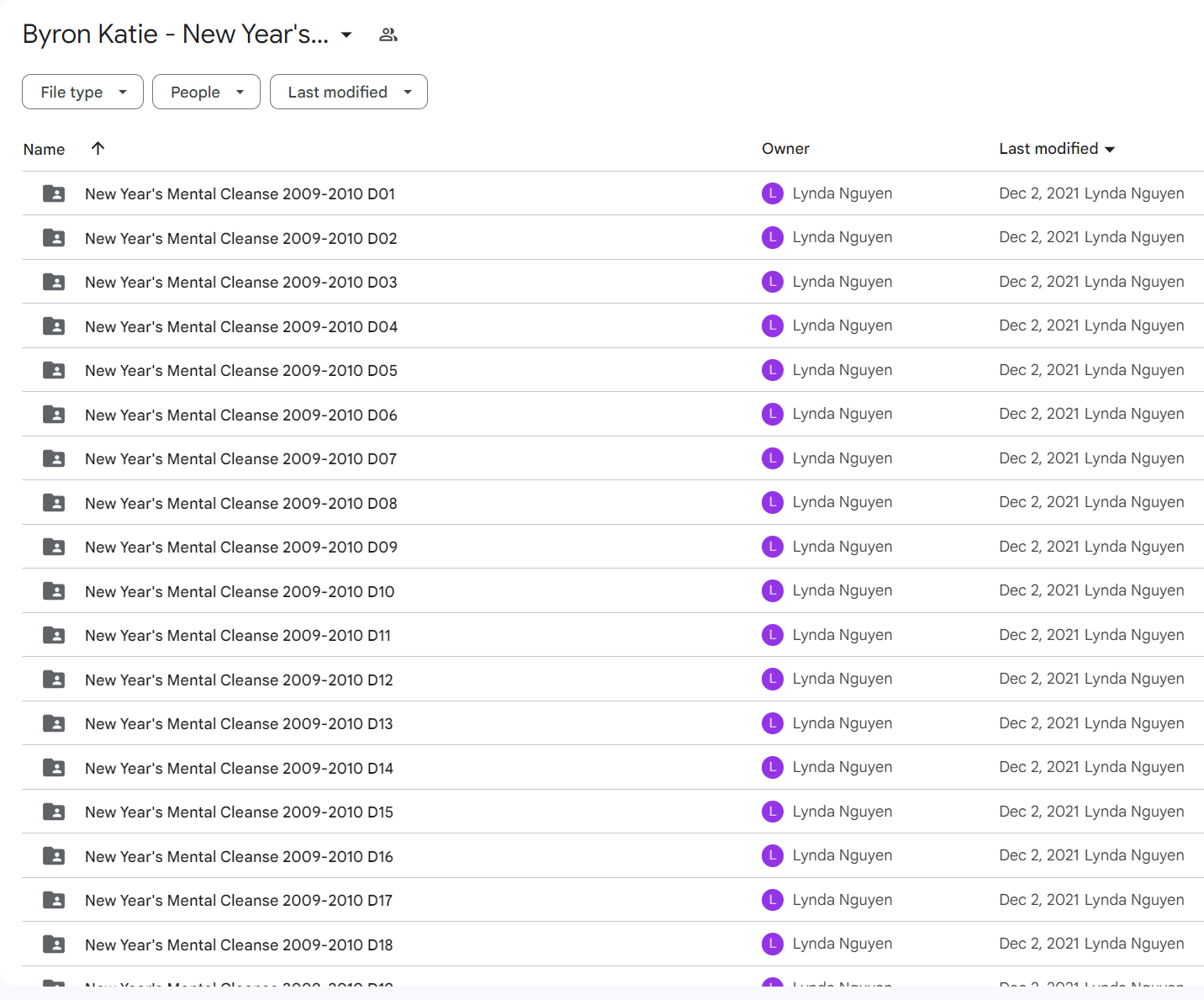
Task: Click the shared folder icon for D03
Action: (x=54, y=282)
